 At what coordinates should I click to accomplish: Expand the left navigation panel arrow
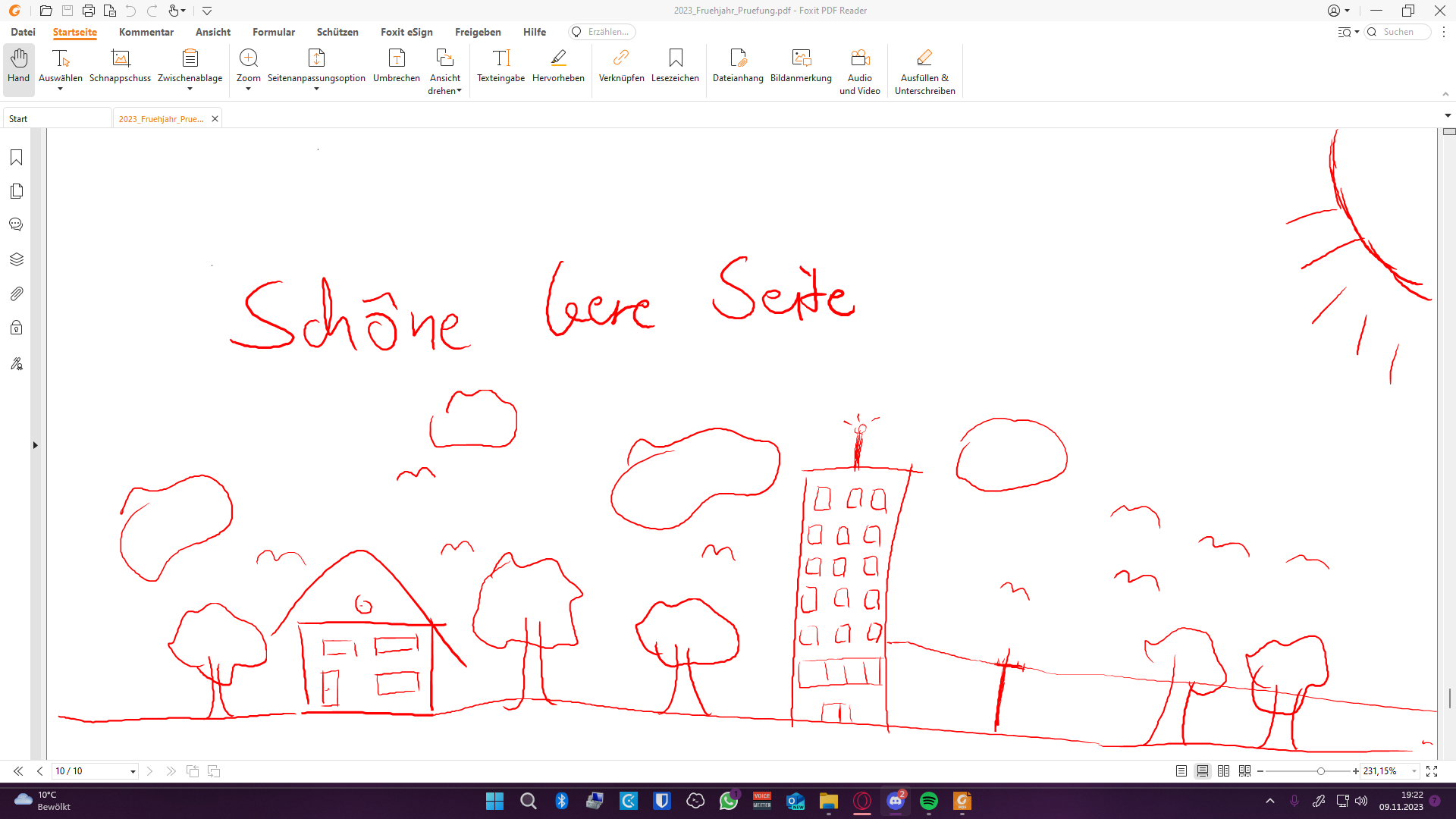pos(35,445)
